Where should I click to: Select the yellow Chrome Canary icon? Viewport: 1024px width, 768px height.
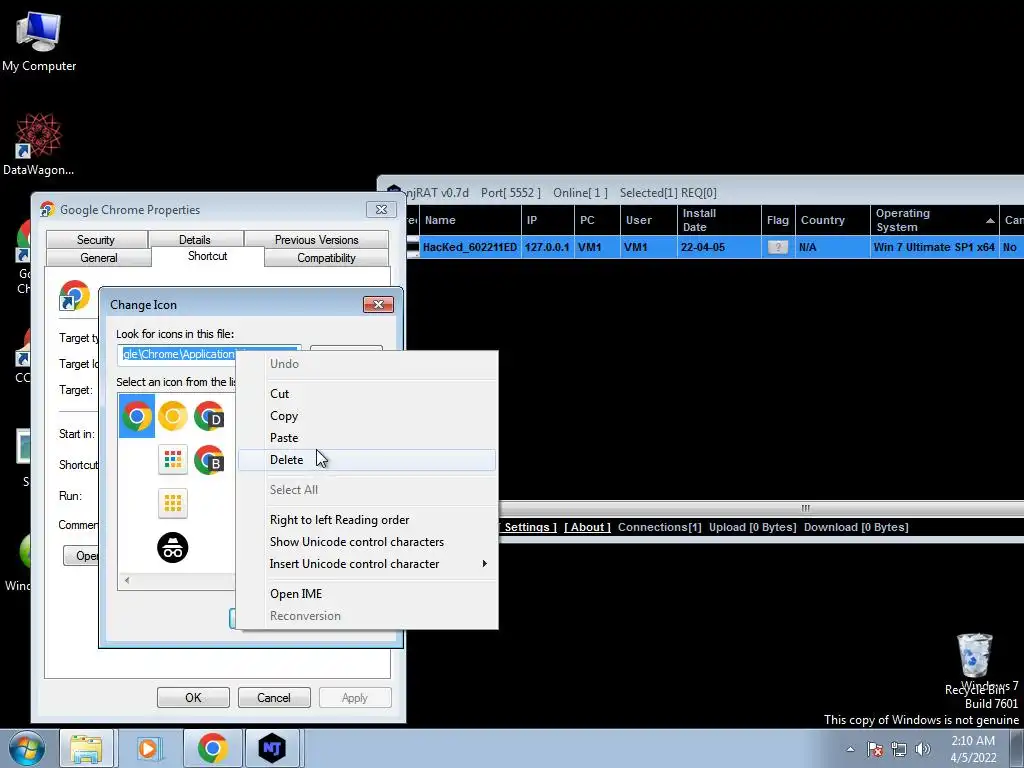[172, 416]
